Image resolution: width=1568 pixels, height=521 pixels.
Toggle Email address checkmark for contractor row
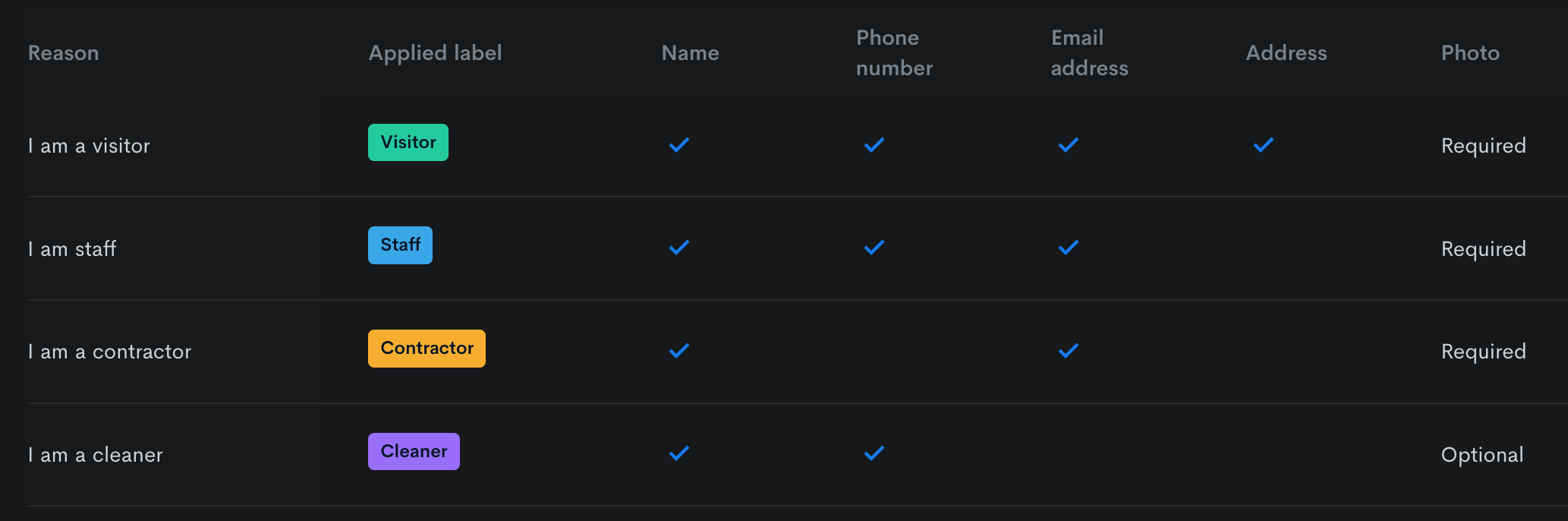pyautogui.click(x=1069, y=350)
